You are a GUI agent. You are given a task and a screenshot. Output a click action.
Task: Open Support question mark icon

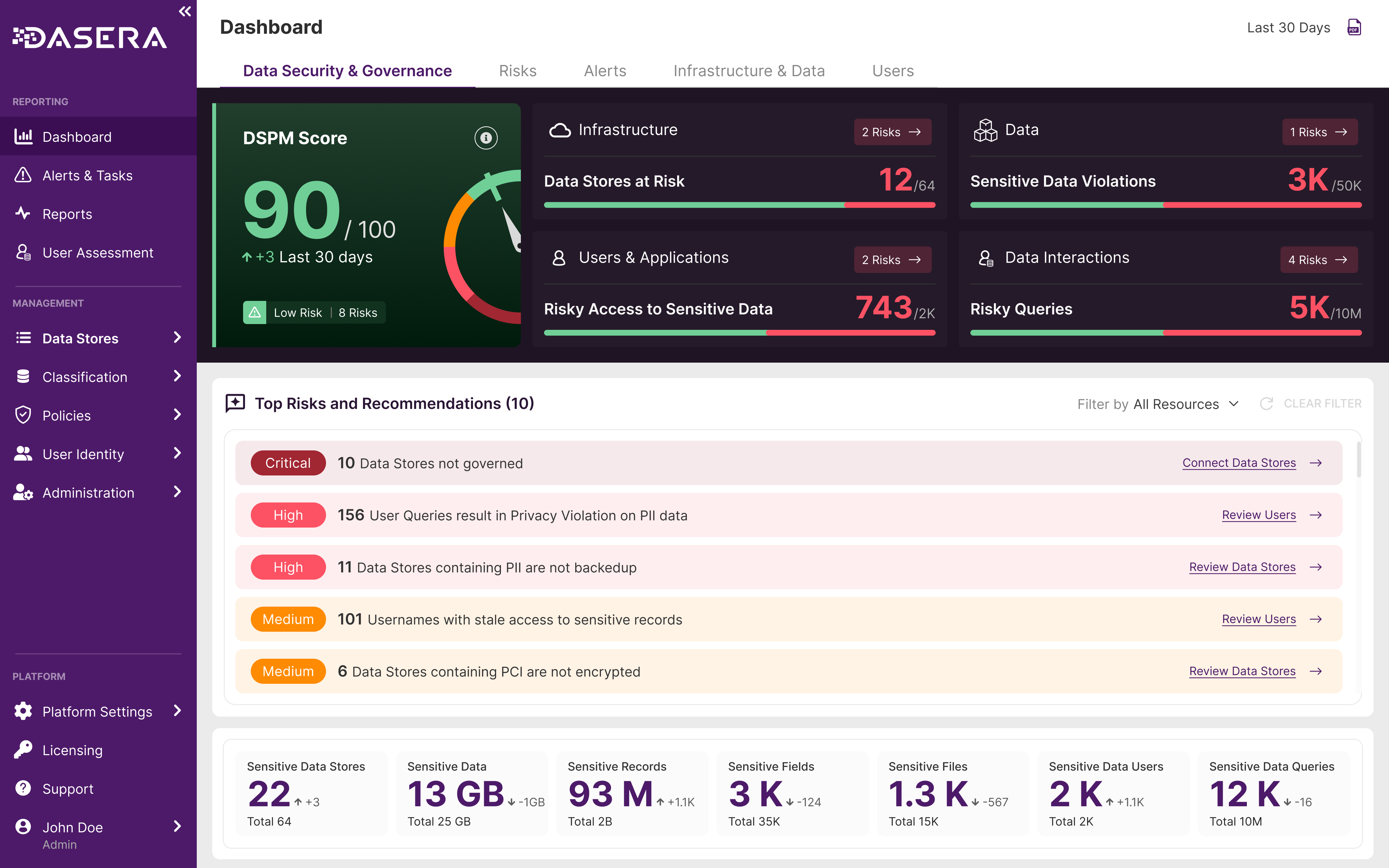point(23,788)
